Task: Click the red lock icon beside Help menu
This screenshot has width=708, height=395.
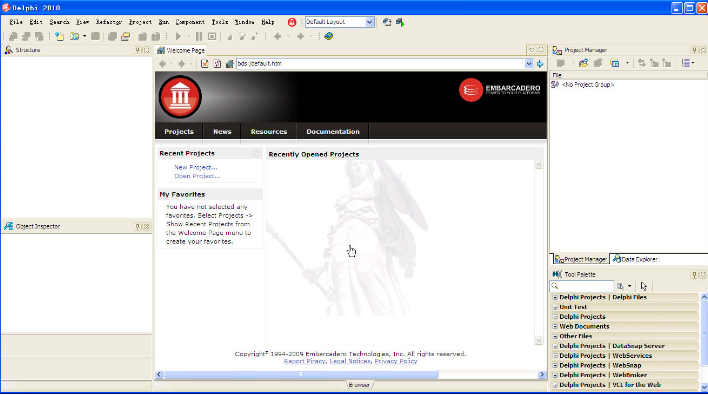Action: [x=292, y=22]
